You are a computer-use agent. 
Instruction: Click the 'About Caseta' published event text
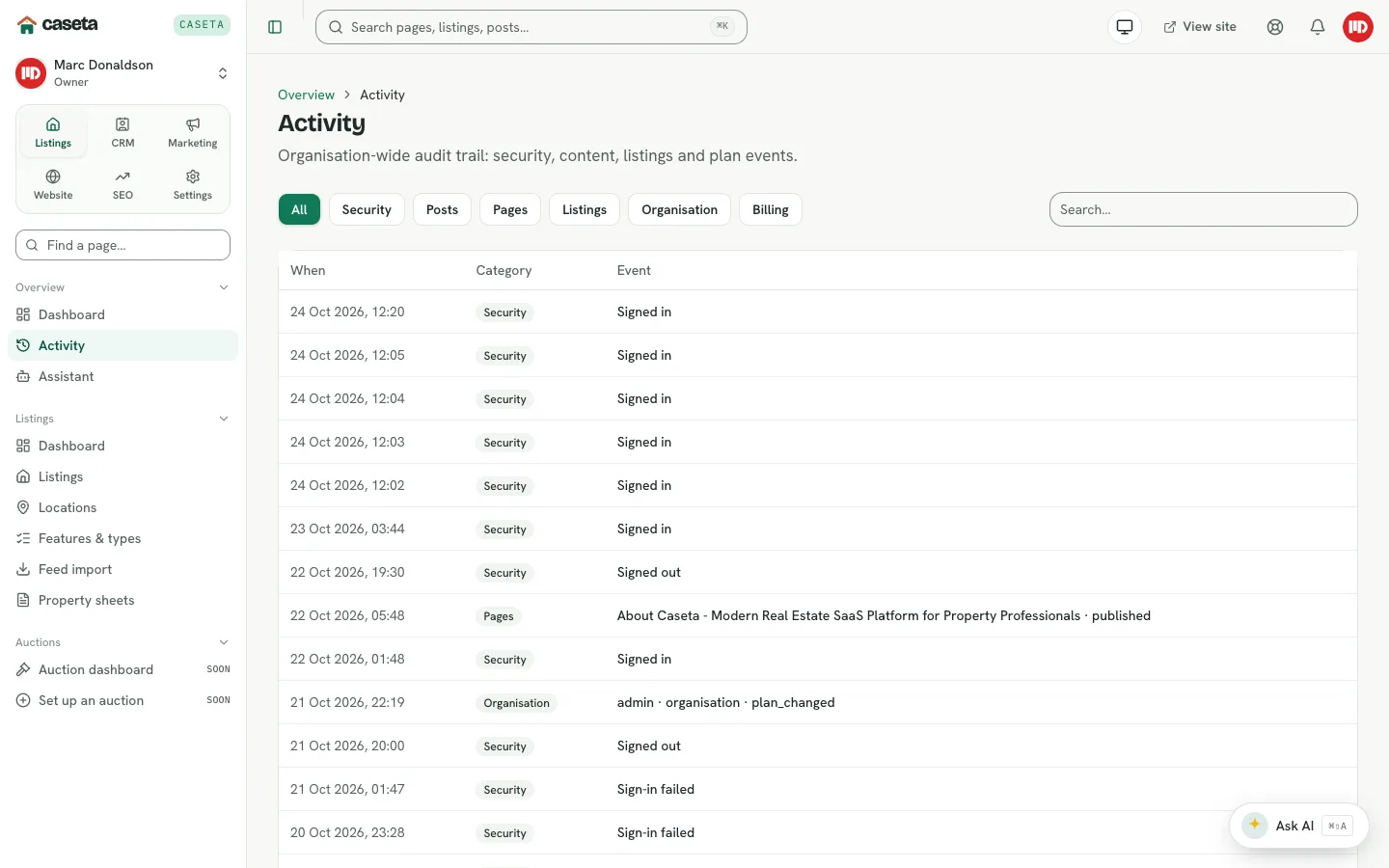click(884, 615)
